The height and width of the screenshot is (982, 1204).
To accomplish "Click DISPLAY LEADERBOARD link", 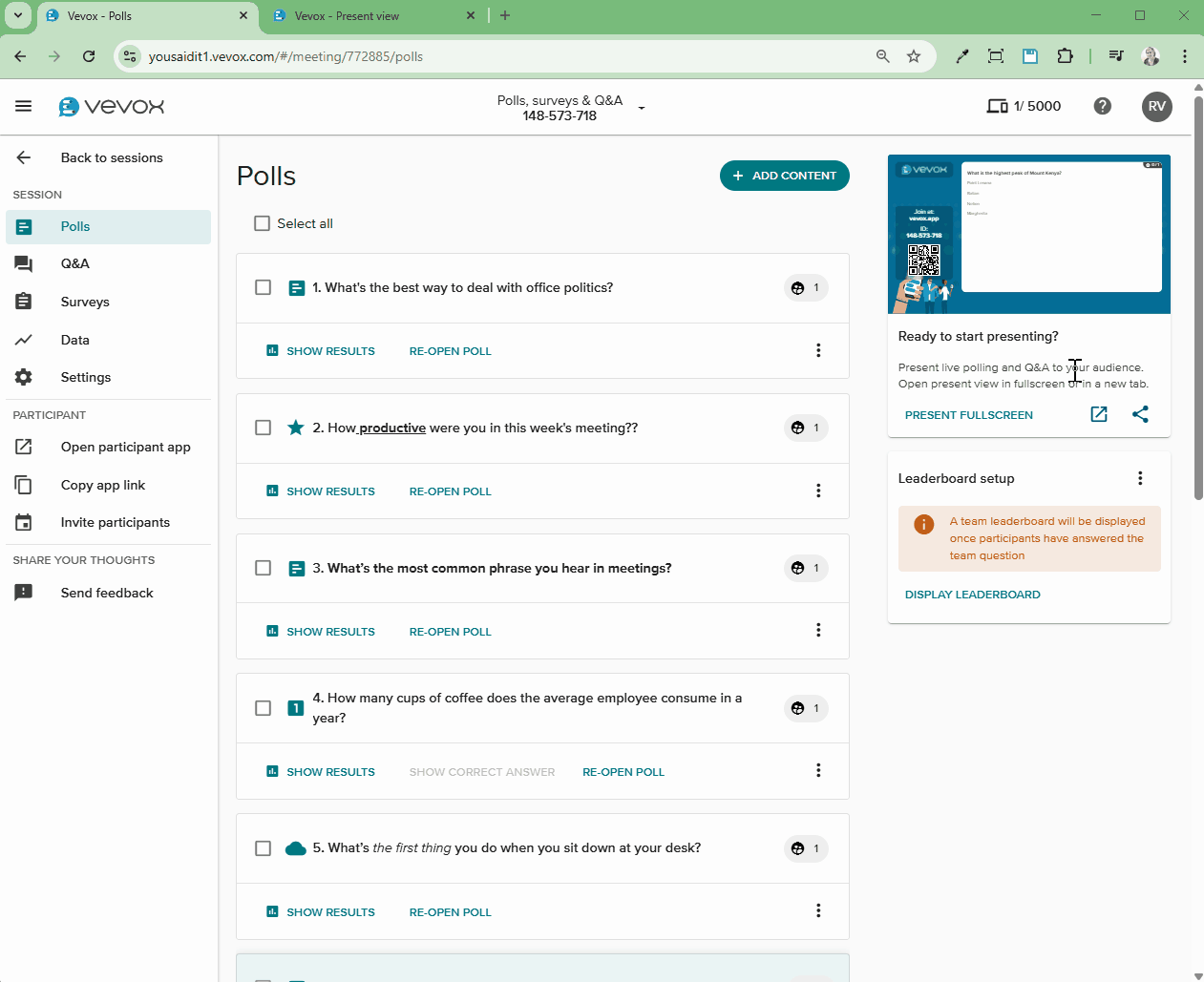I will pyautogui.click(x=972, y=595).
